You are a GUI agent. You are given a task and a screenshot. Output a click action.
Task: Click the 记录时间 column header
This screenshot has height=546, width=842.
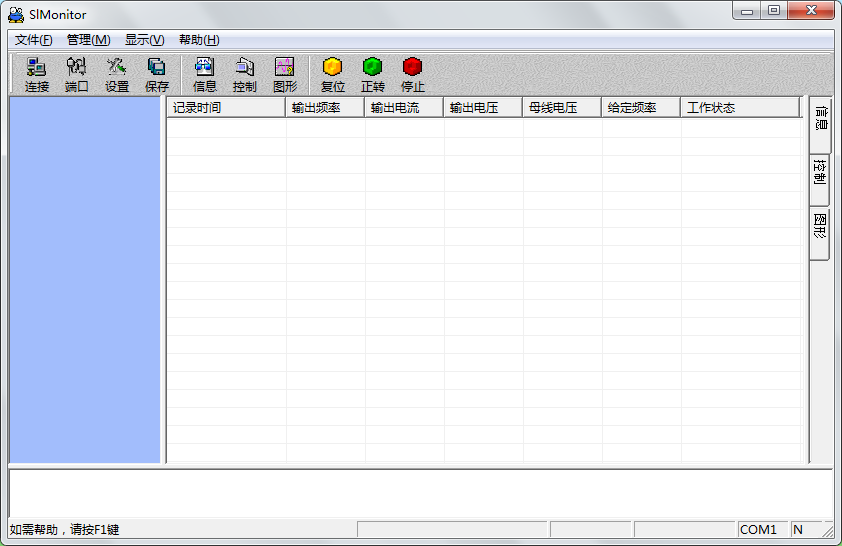[x=225, y=108]
